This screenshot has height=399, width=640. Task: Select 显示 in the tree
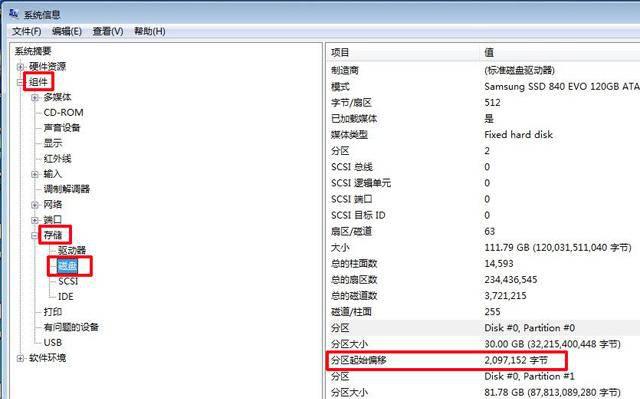(x=53, y=143)
